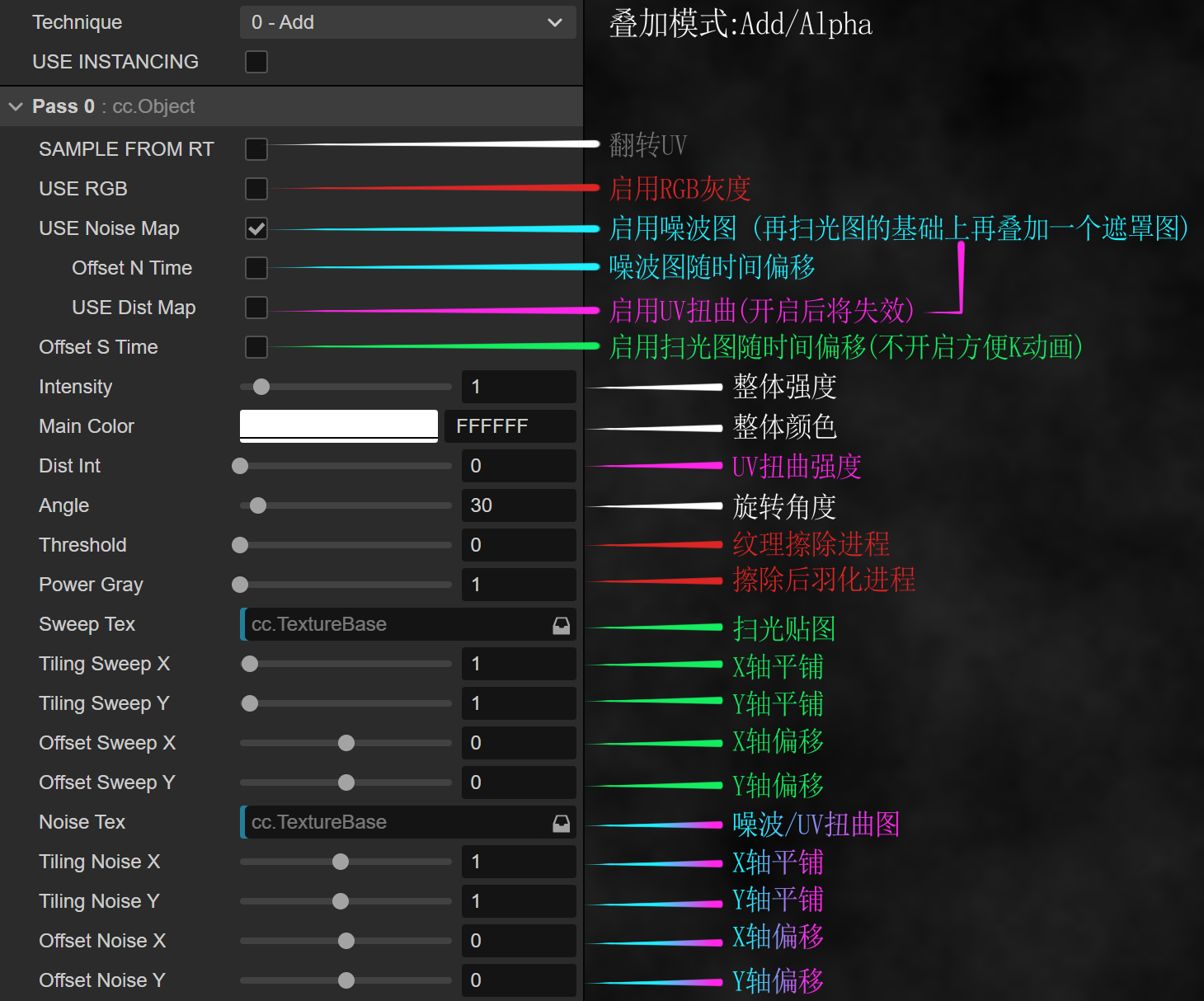
Task: Edit the Tiling Noise Y value field
Action: point(518,901)
